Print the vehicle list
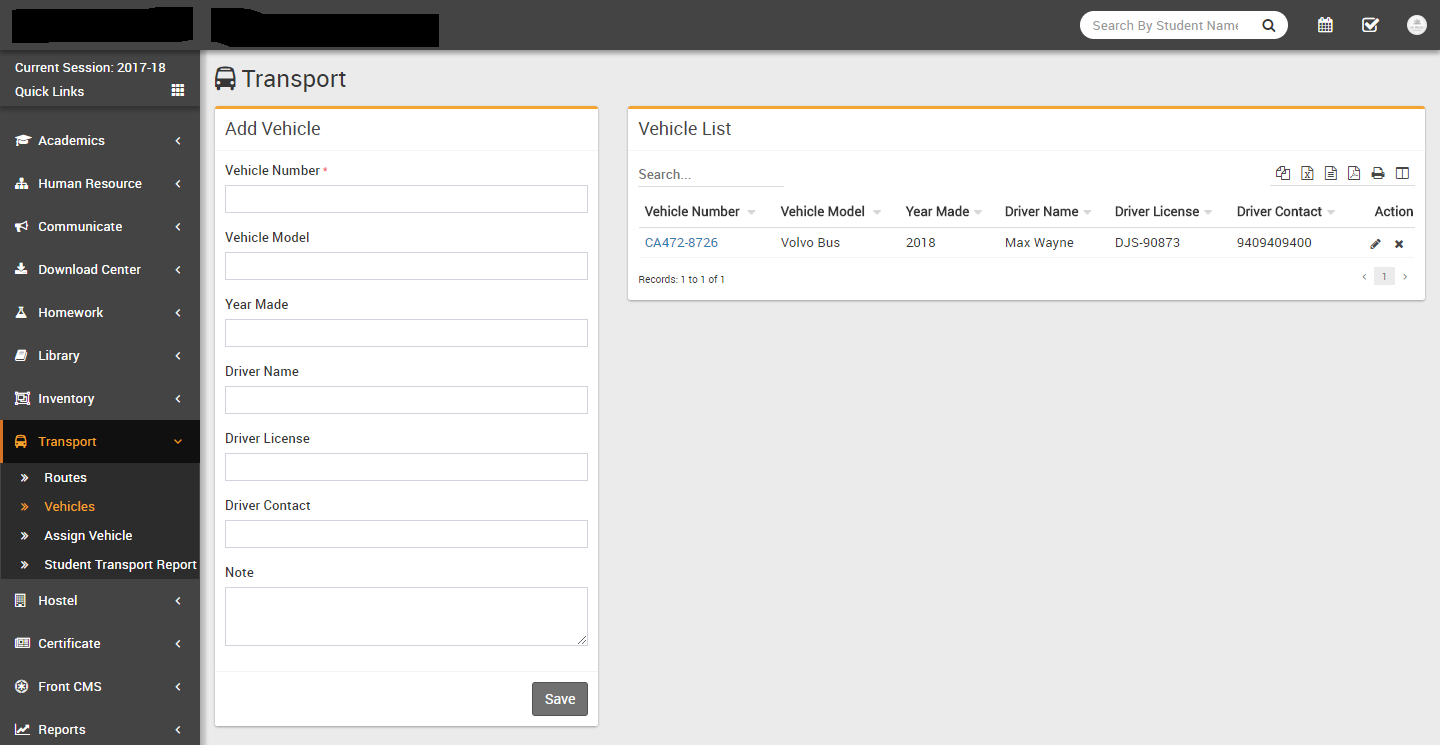The height and width of the screenshot is (745, 1440). (1378, 173)
